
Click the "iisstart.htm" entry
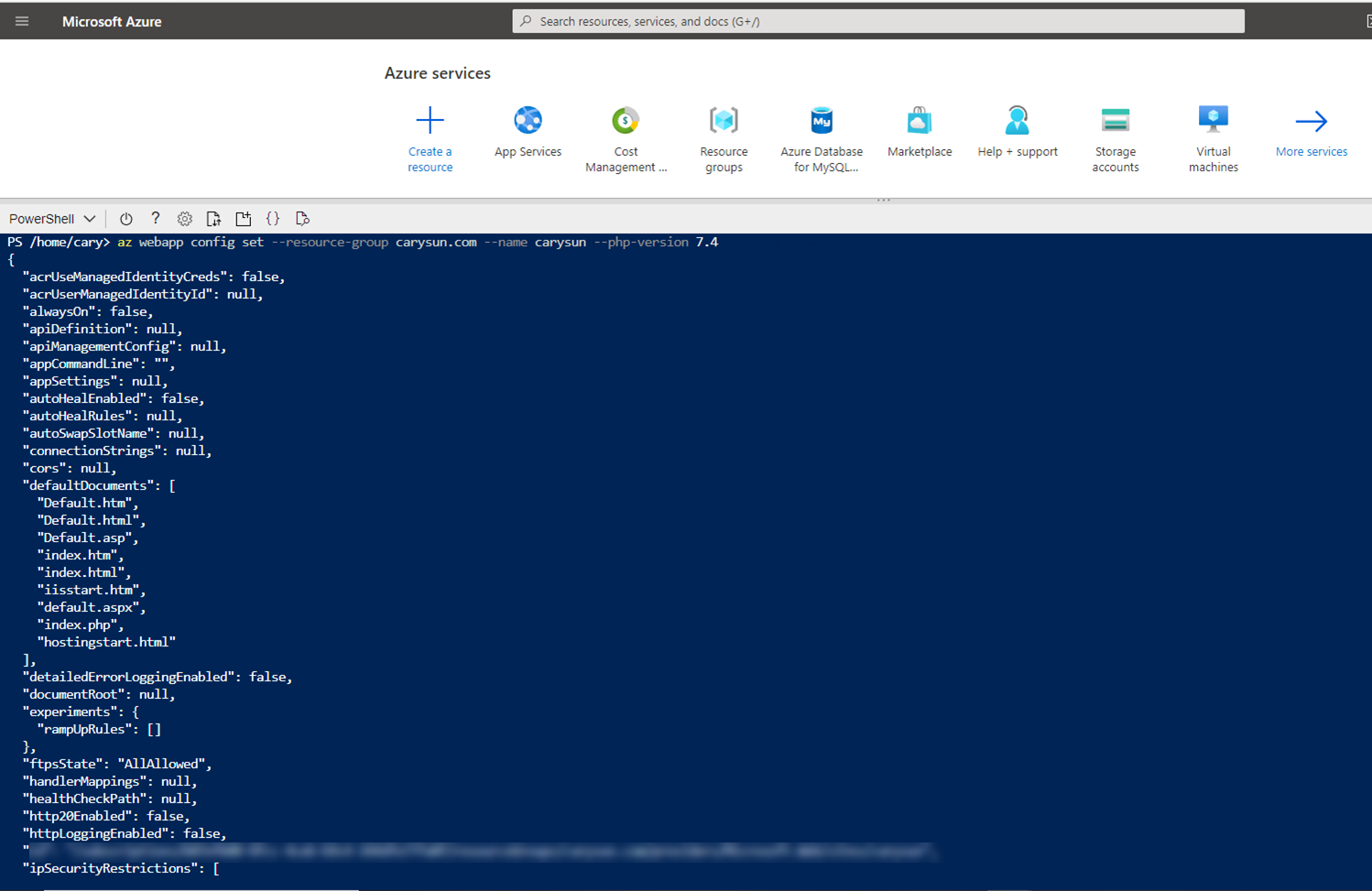click(x=92, y=591)
